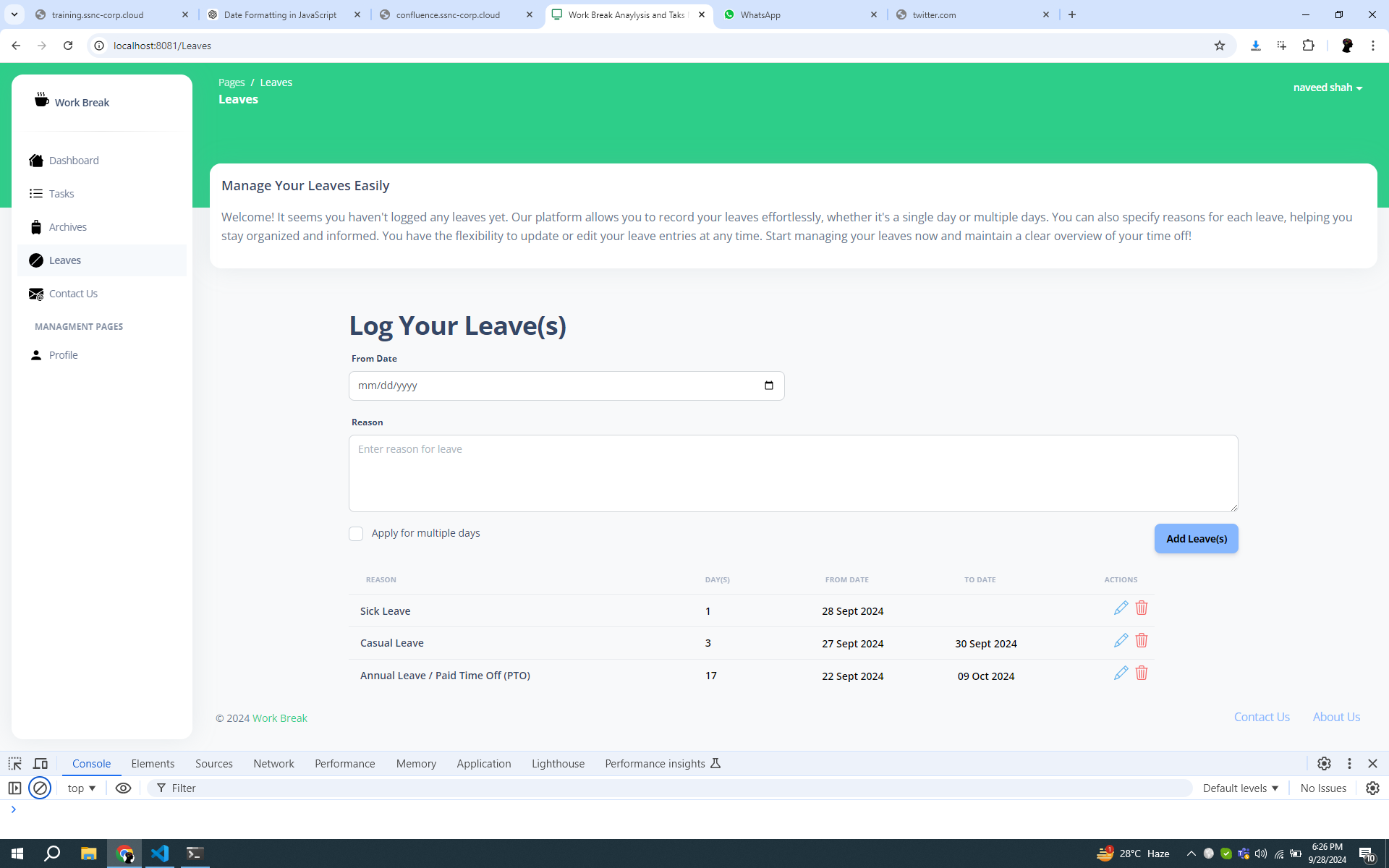Open the calendar picker in From Date field
The image size is (1389, 868).
coord(769,386)
